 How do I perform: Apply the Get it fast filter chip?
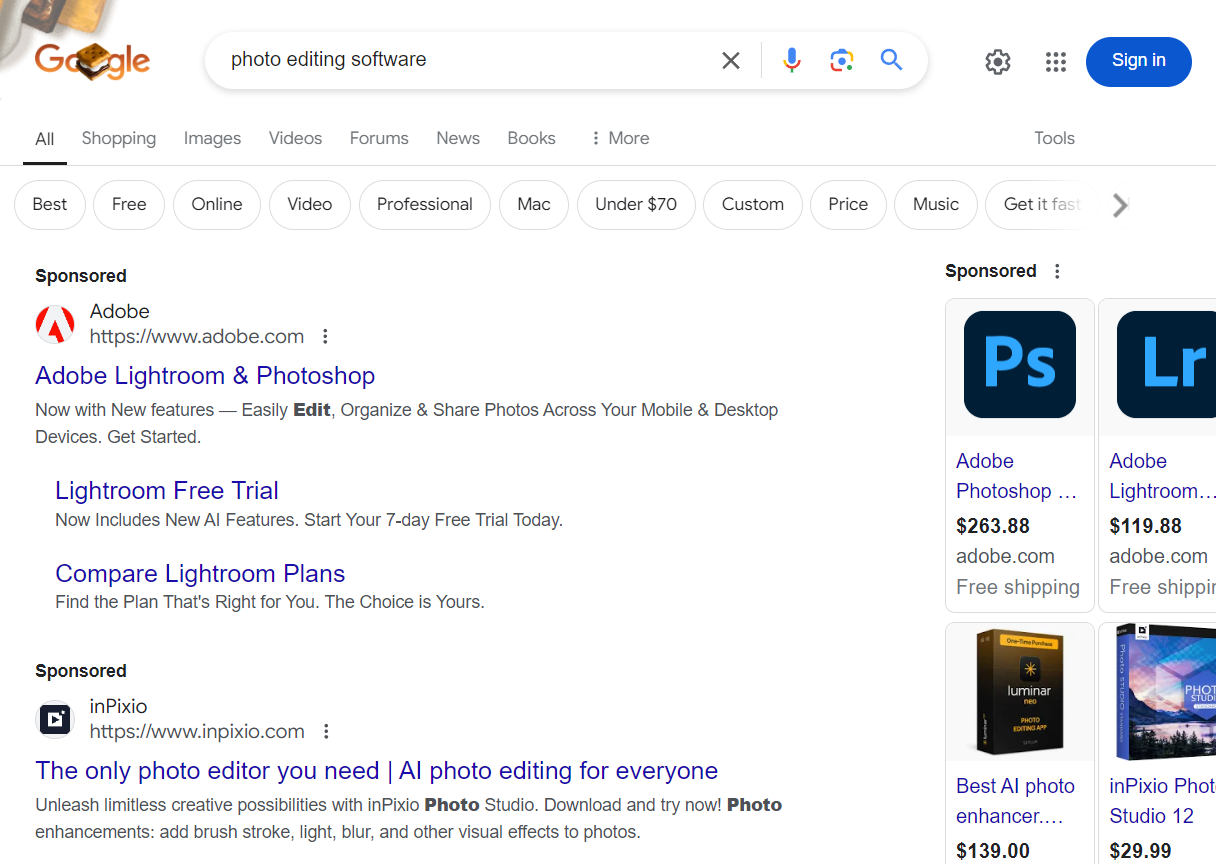(1040, 205)
